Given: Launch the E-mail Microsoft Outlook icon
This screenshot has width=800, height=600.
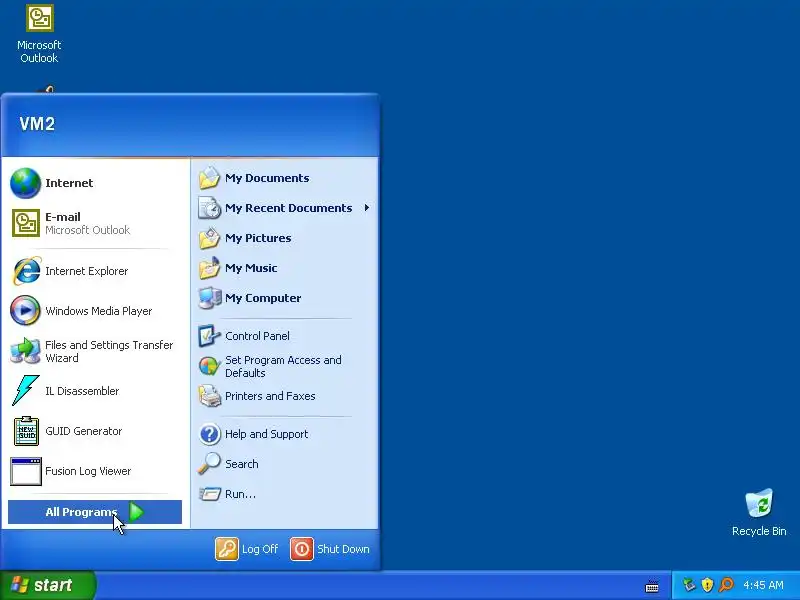Looking at the screenshot, I should click(26, 223).
